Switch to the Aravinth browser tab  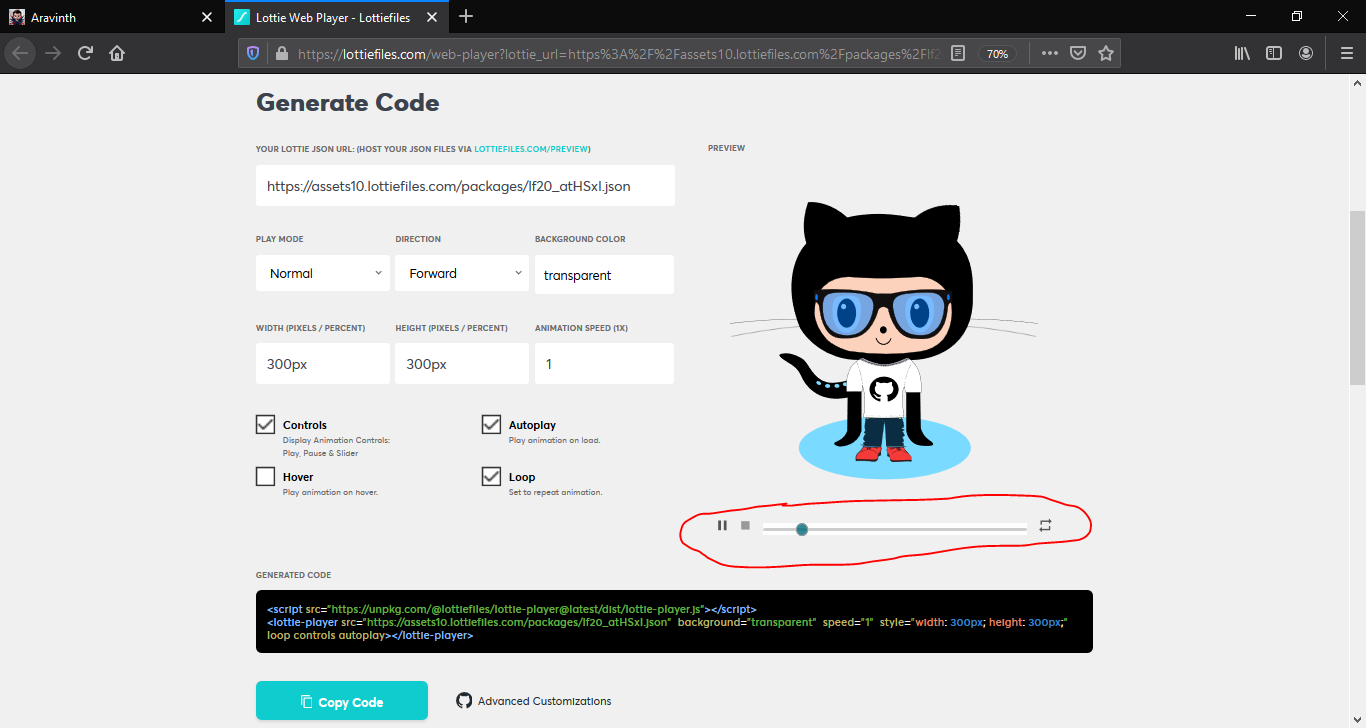(110, 17)
